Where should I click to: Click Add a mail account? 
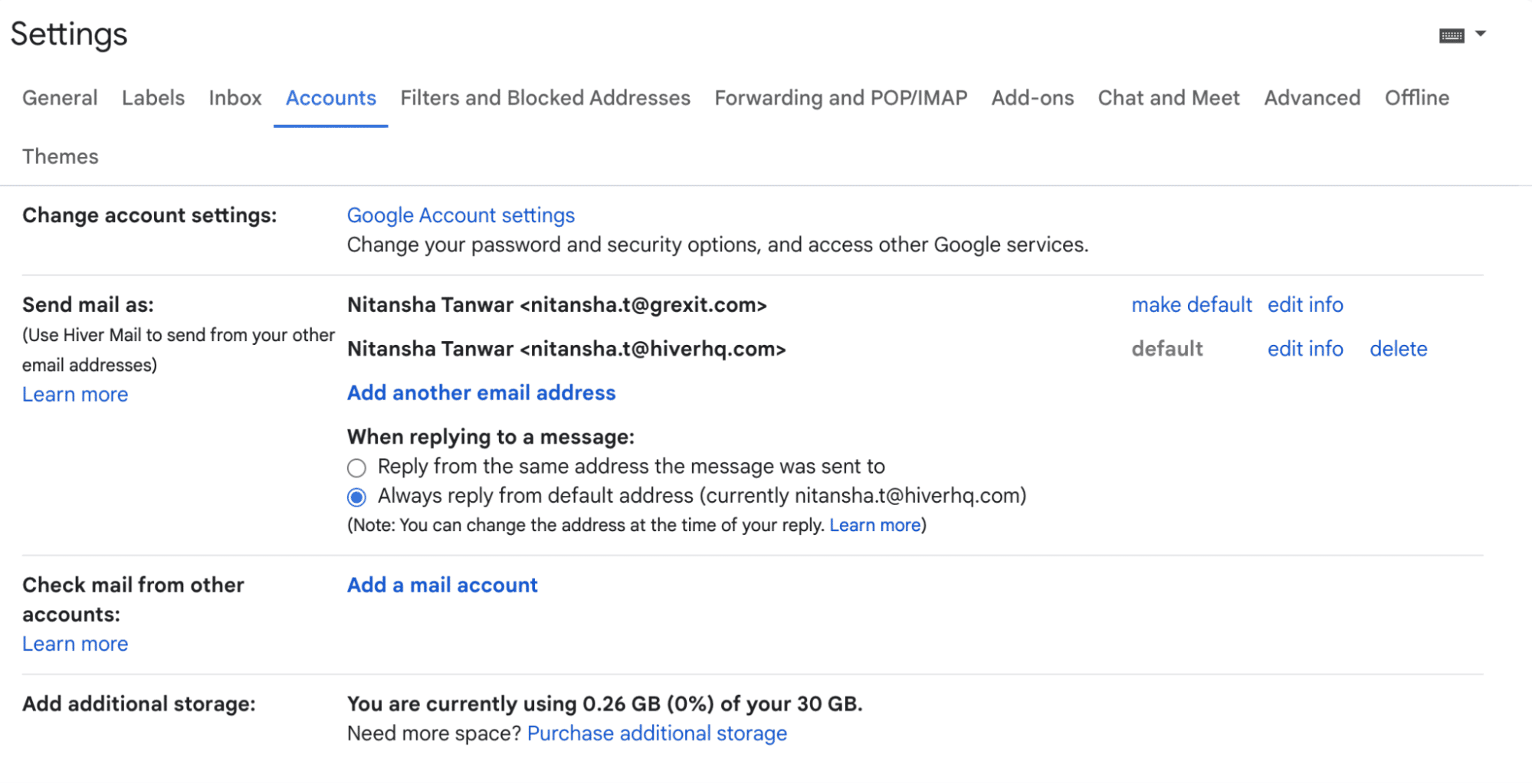point(441,586)
